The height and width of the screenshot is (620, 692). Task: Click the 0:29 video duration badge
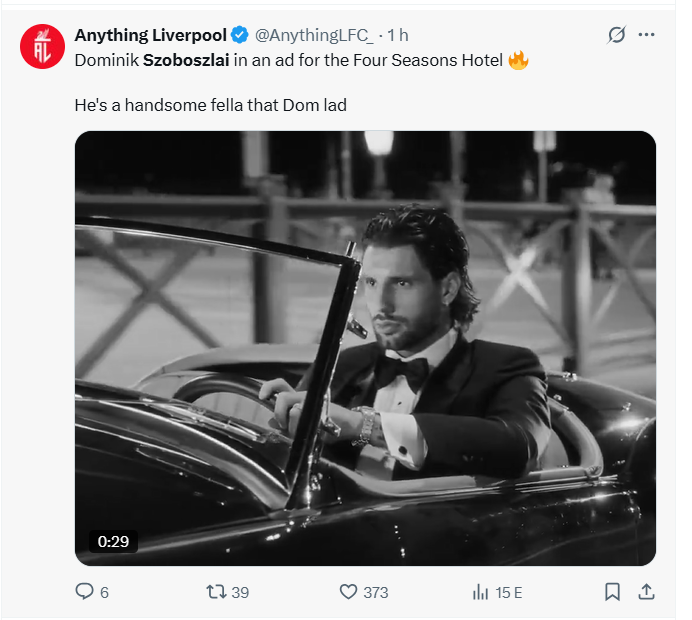[112, 541]
